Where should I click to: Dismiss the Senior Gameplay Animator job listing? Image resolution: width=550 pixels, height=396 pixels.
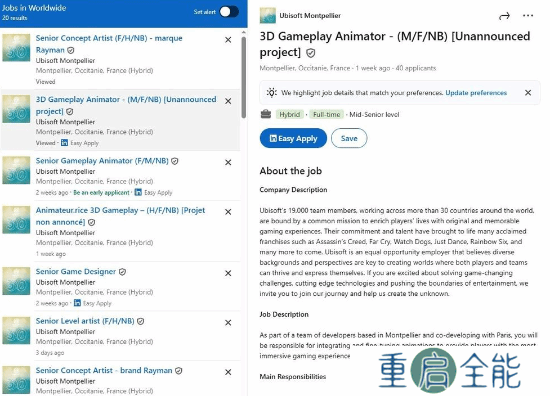(228, 162)
